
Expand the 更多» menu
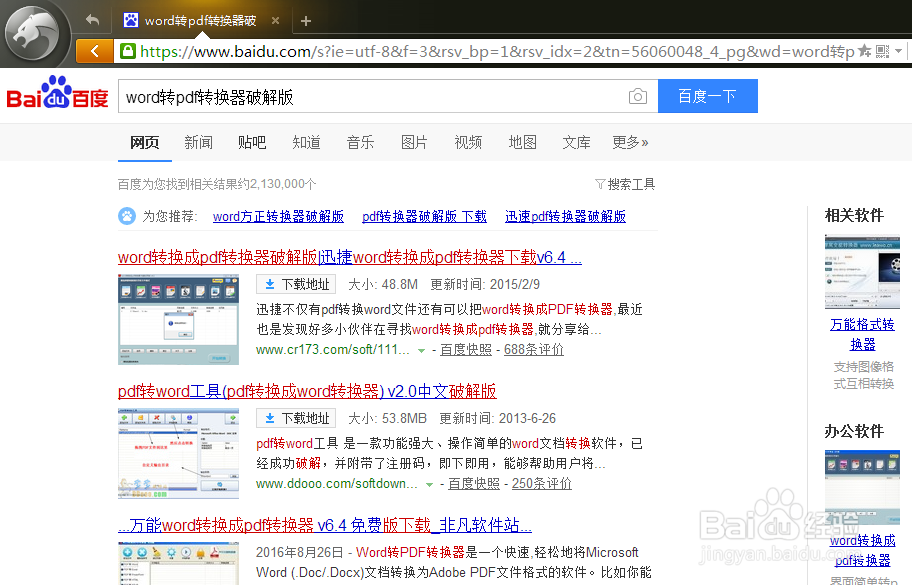(630, 142)
